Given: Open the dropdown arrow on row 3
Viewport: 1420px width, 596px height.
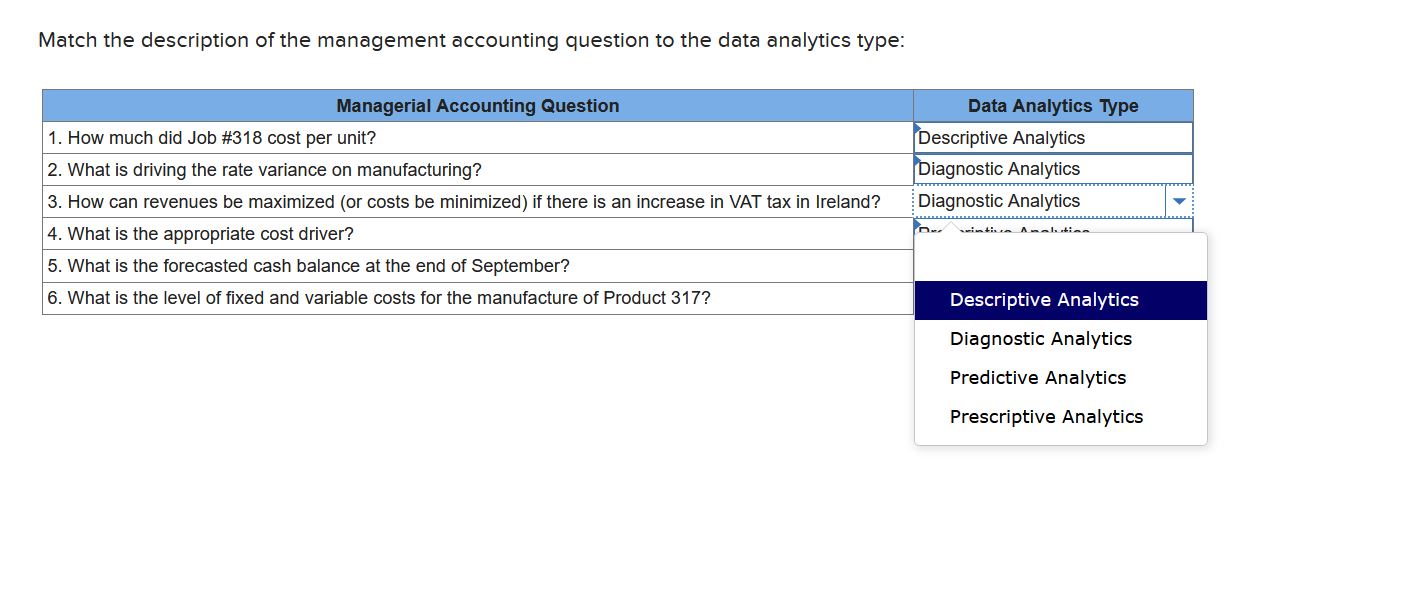Looking at the screenshot, I should (1180, 201).
